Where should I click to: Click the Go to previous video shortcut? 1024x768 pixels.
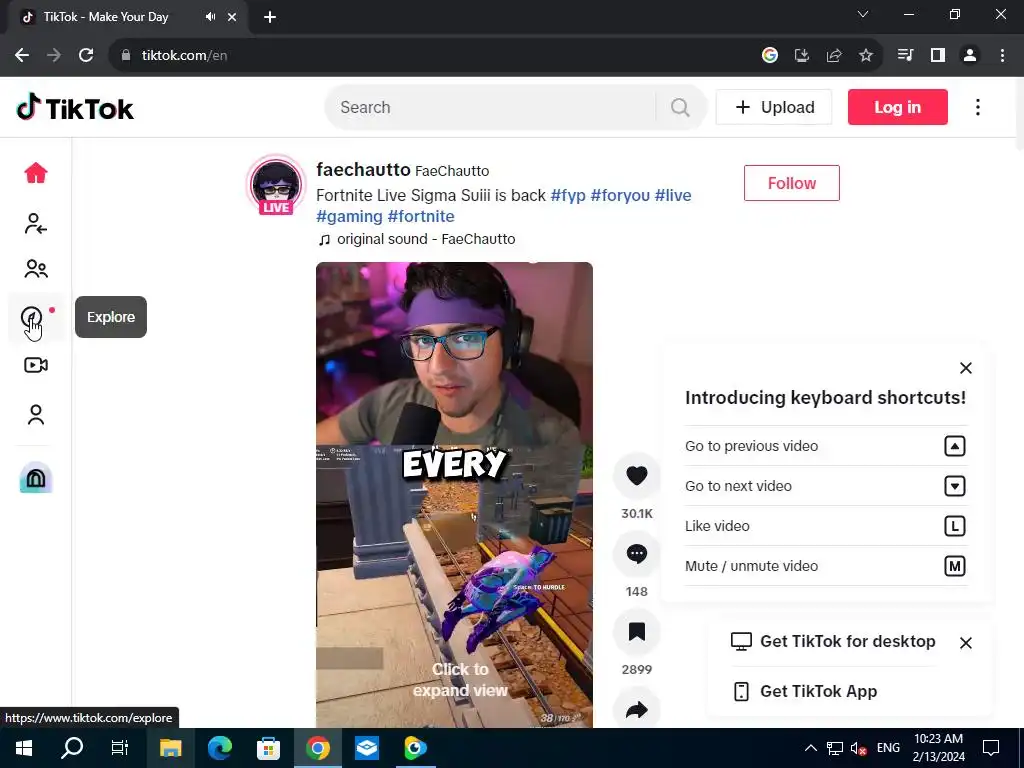point(825,446)
